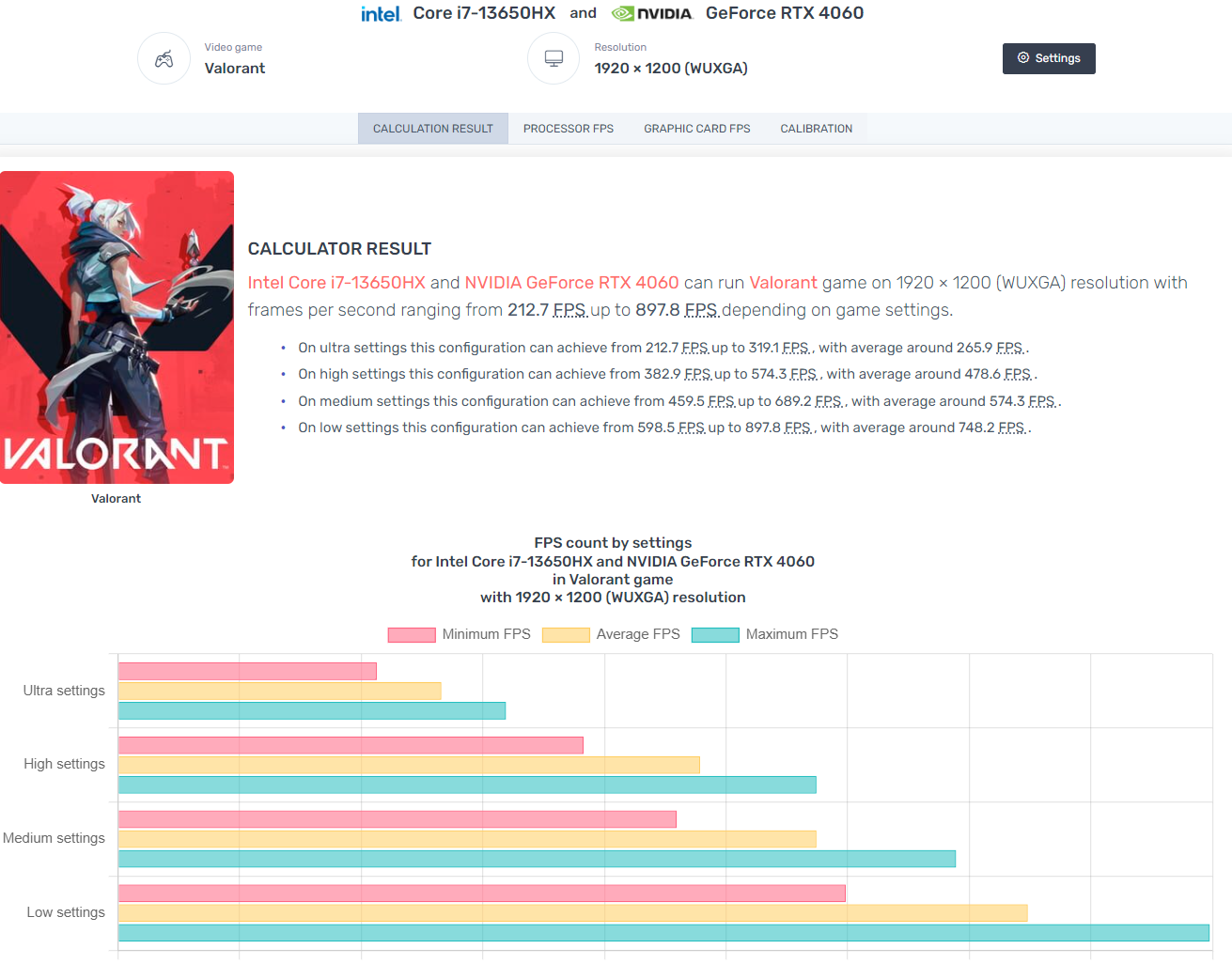This screenshot has height=964, width=1232.
Task: Toggle Minimum FPS legend swatch
Action: point(412,635)
